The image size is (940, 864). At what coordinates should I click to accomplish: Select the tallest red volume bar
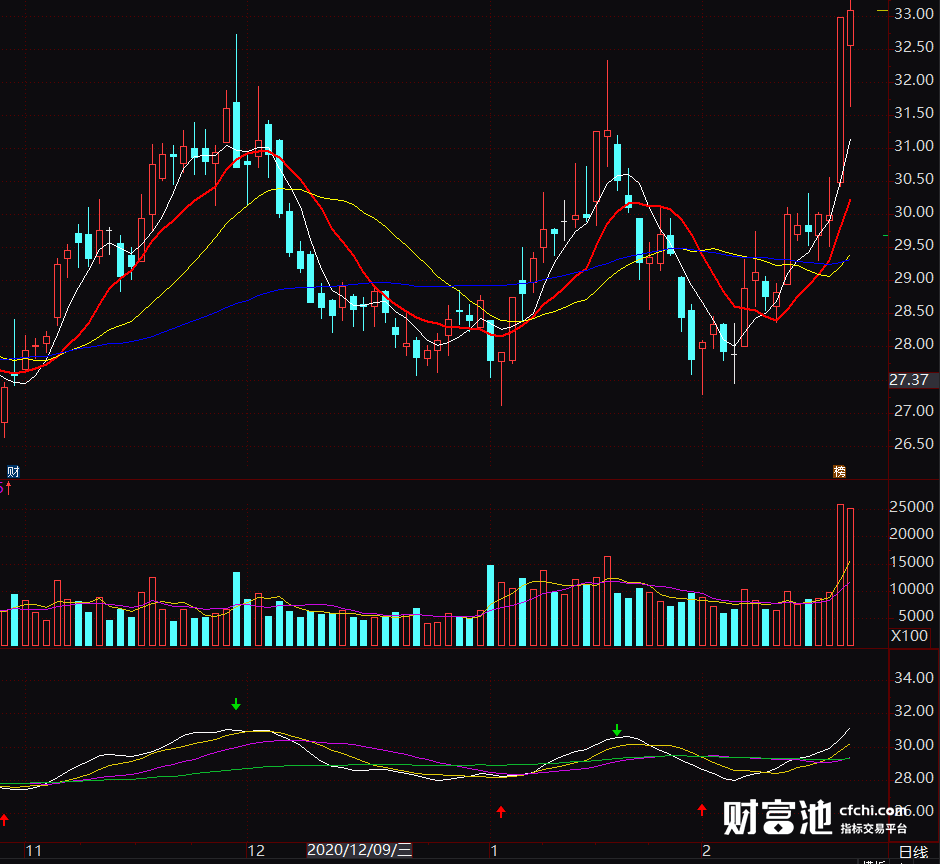click(x=840, y=575)
